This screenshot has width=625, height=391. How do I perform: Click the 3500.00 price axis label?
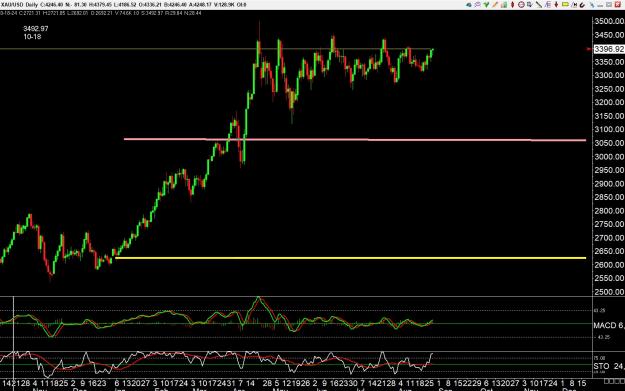609,22
